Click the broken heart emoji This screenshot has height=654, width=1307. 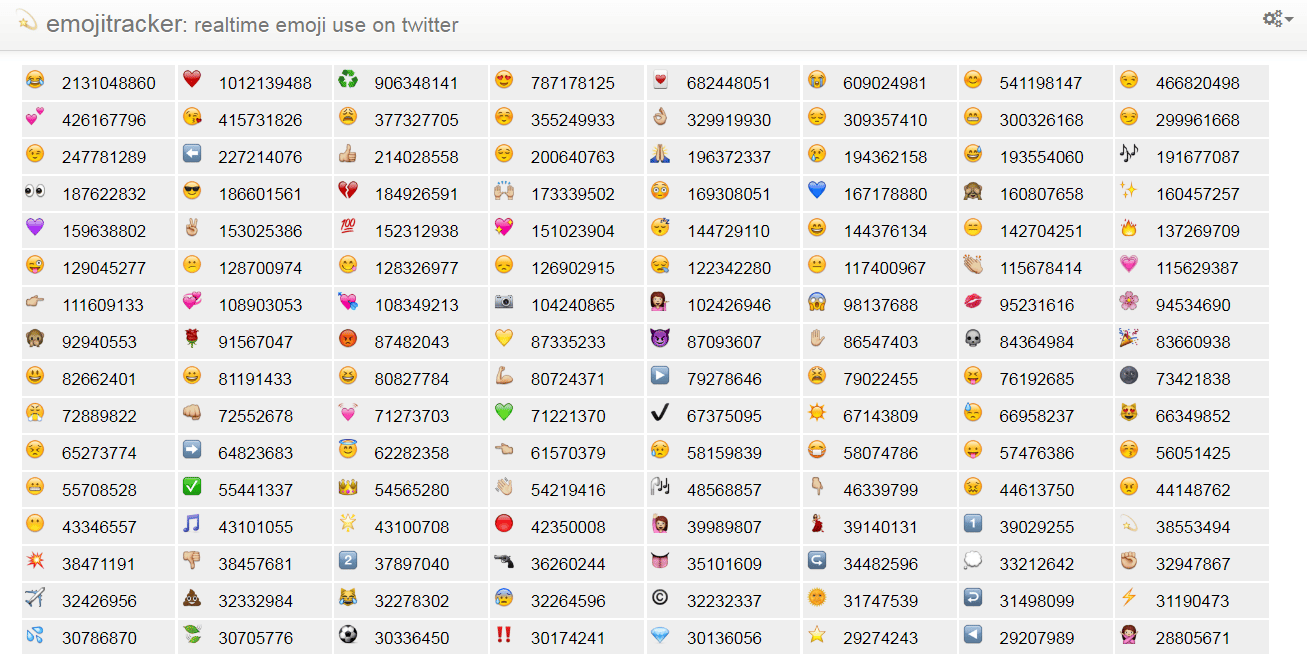point(348,193)
